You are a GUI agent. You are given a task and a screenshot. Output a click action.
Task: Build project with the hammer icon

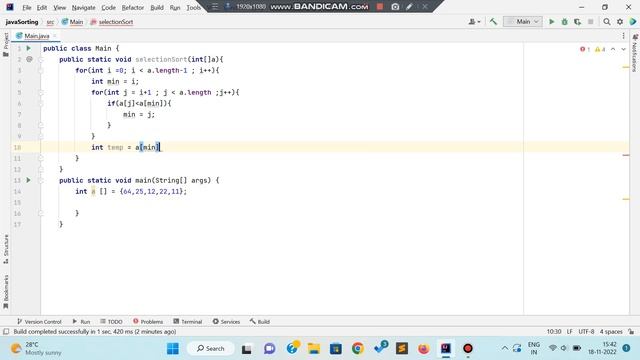coord(493,22)
